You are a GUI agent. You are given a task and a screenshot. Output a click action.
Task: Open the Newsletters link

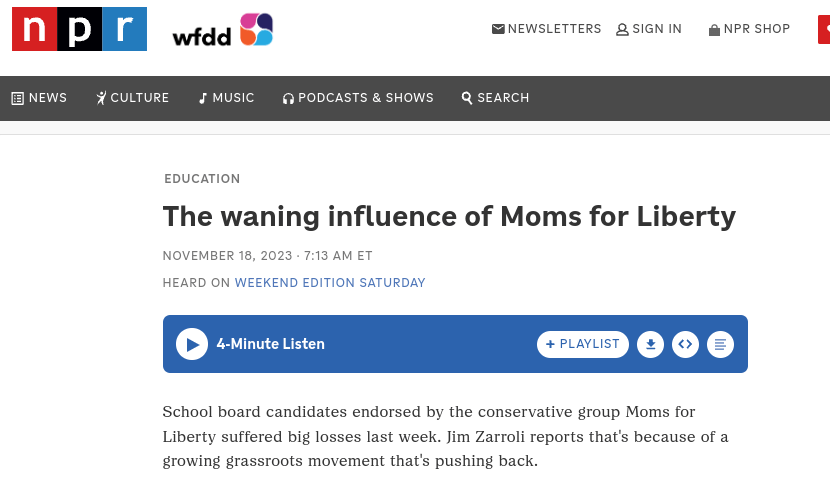tap(547, 29)
